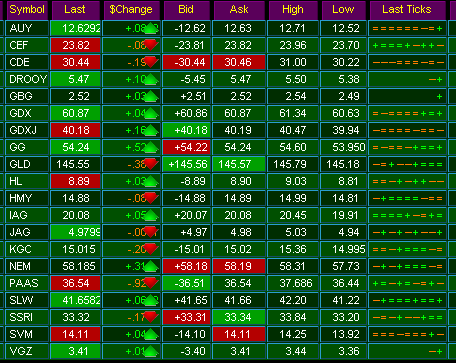Select the HL symbol cell
The image size is (456, 363).
[27, 181]
